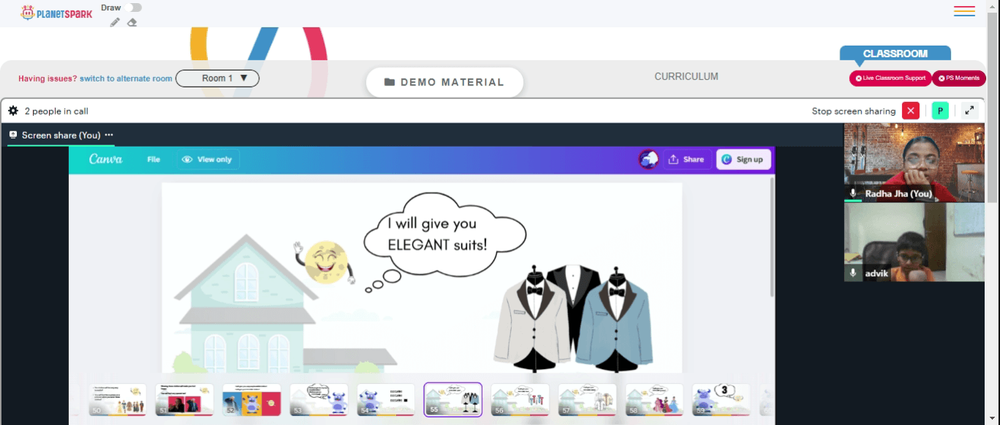Click the View only button

point(208,160)
